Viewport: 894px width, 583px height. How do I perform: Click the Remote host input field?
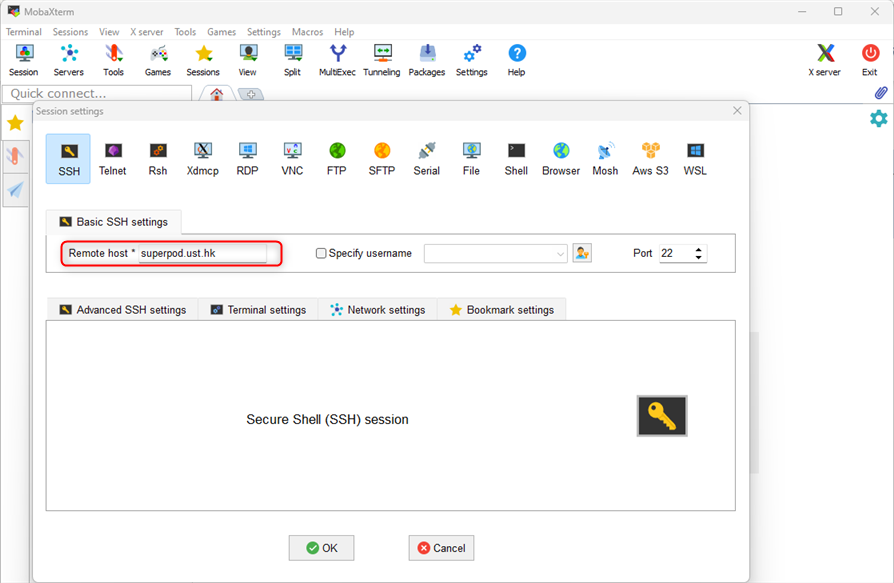202,254
